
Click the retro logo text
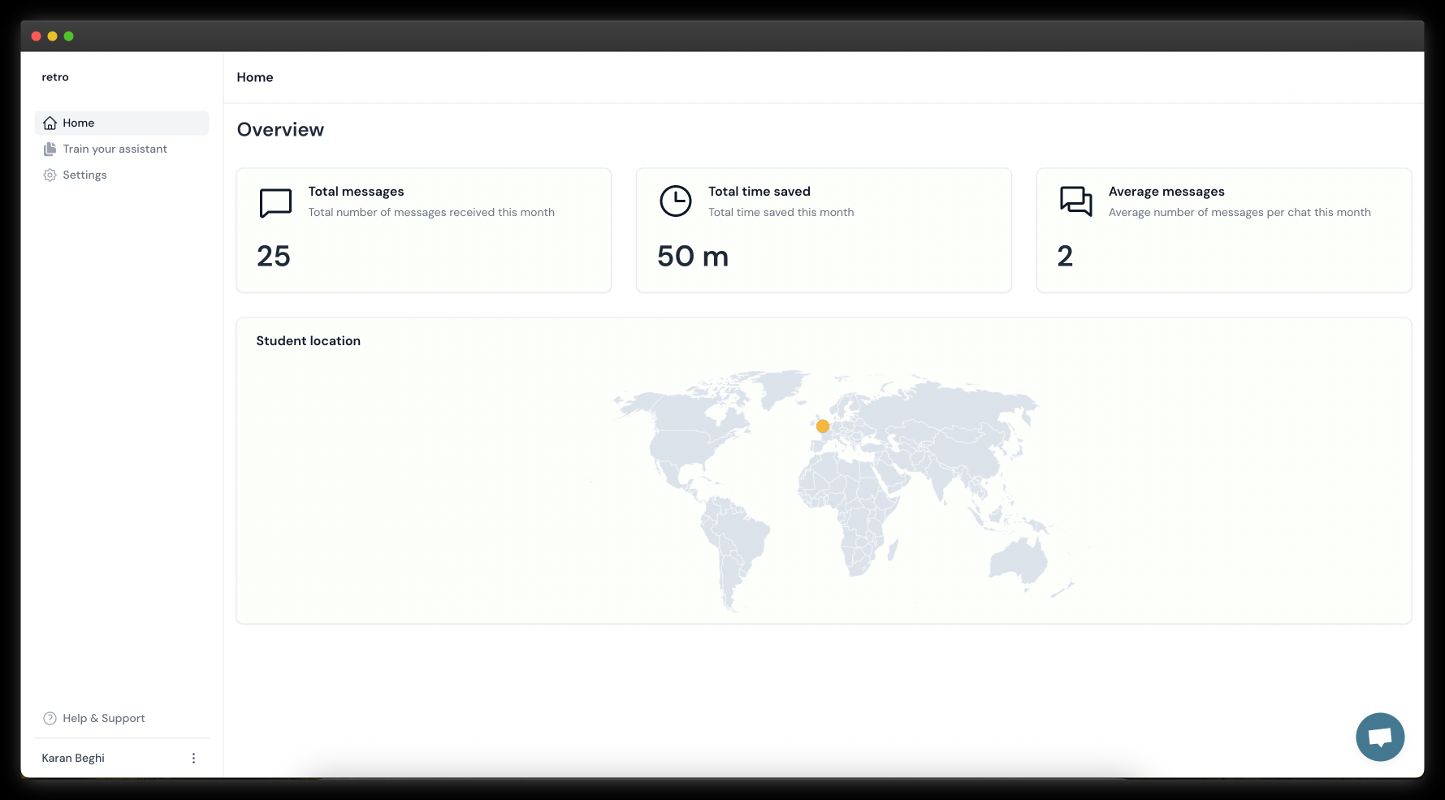tap(55, 77)
